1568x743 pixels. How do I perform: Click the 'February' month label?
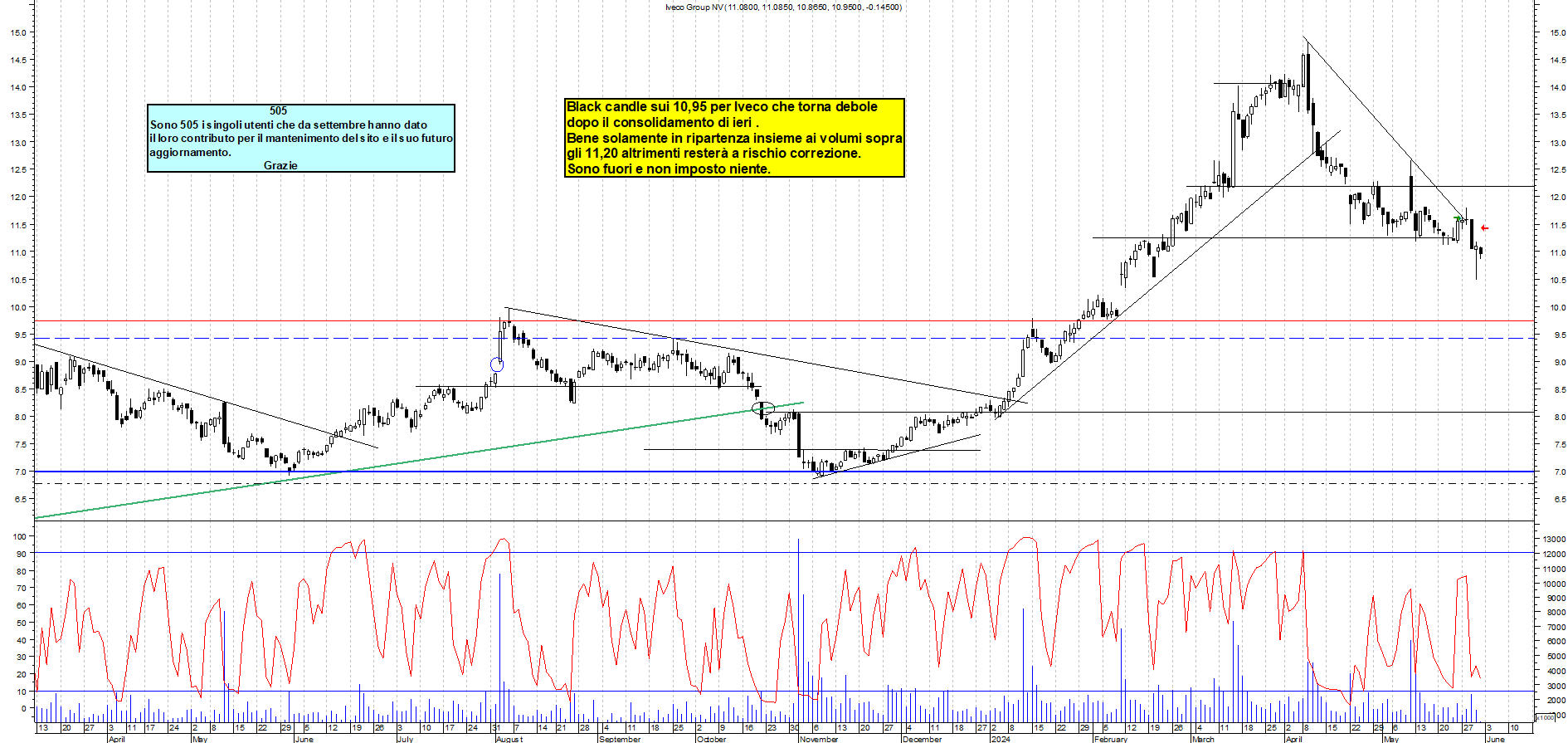pos(1111,739)
